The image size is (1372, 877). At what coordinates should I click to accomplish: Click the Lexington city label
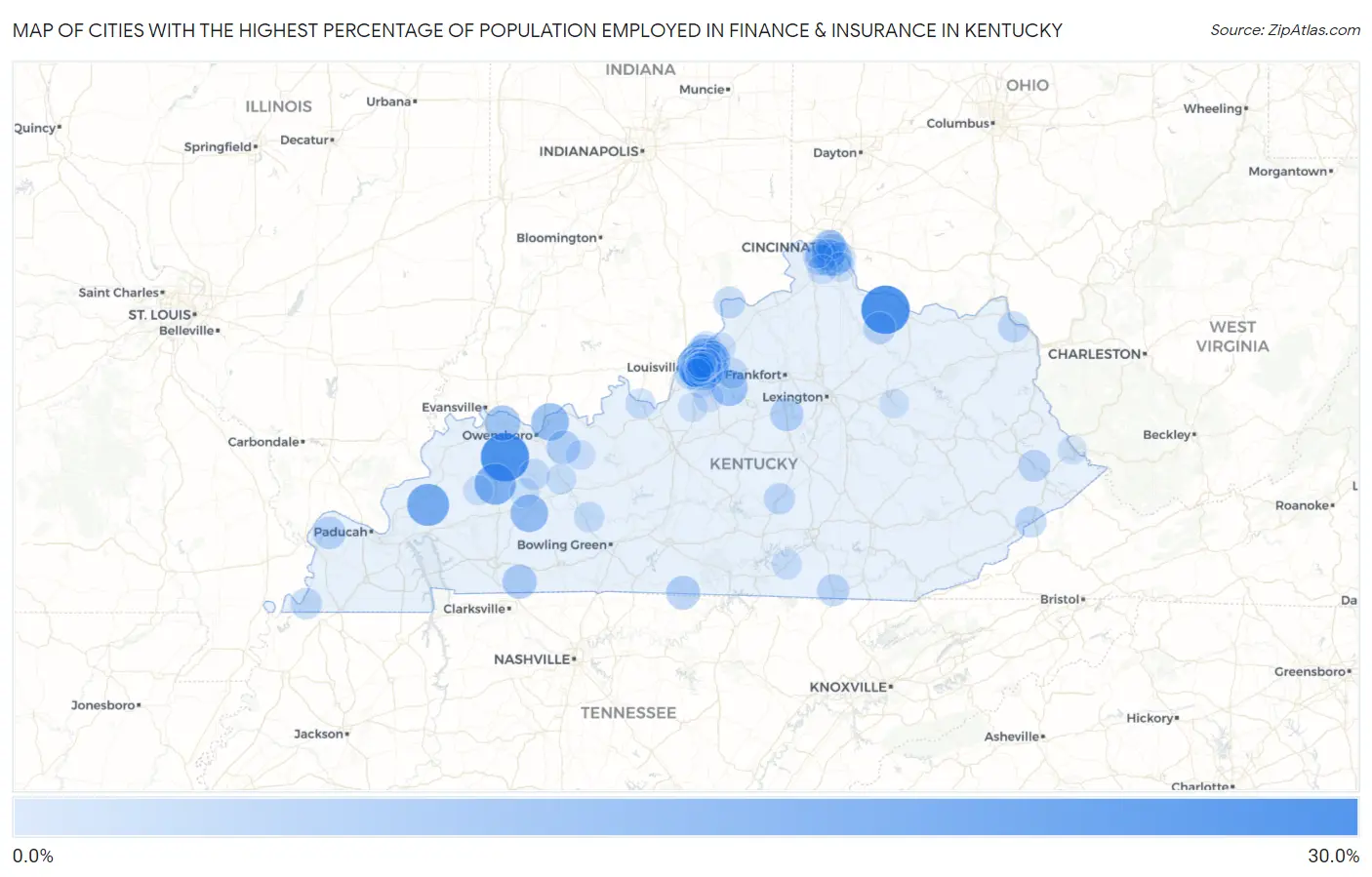[793, 397]
